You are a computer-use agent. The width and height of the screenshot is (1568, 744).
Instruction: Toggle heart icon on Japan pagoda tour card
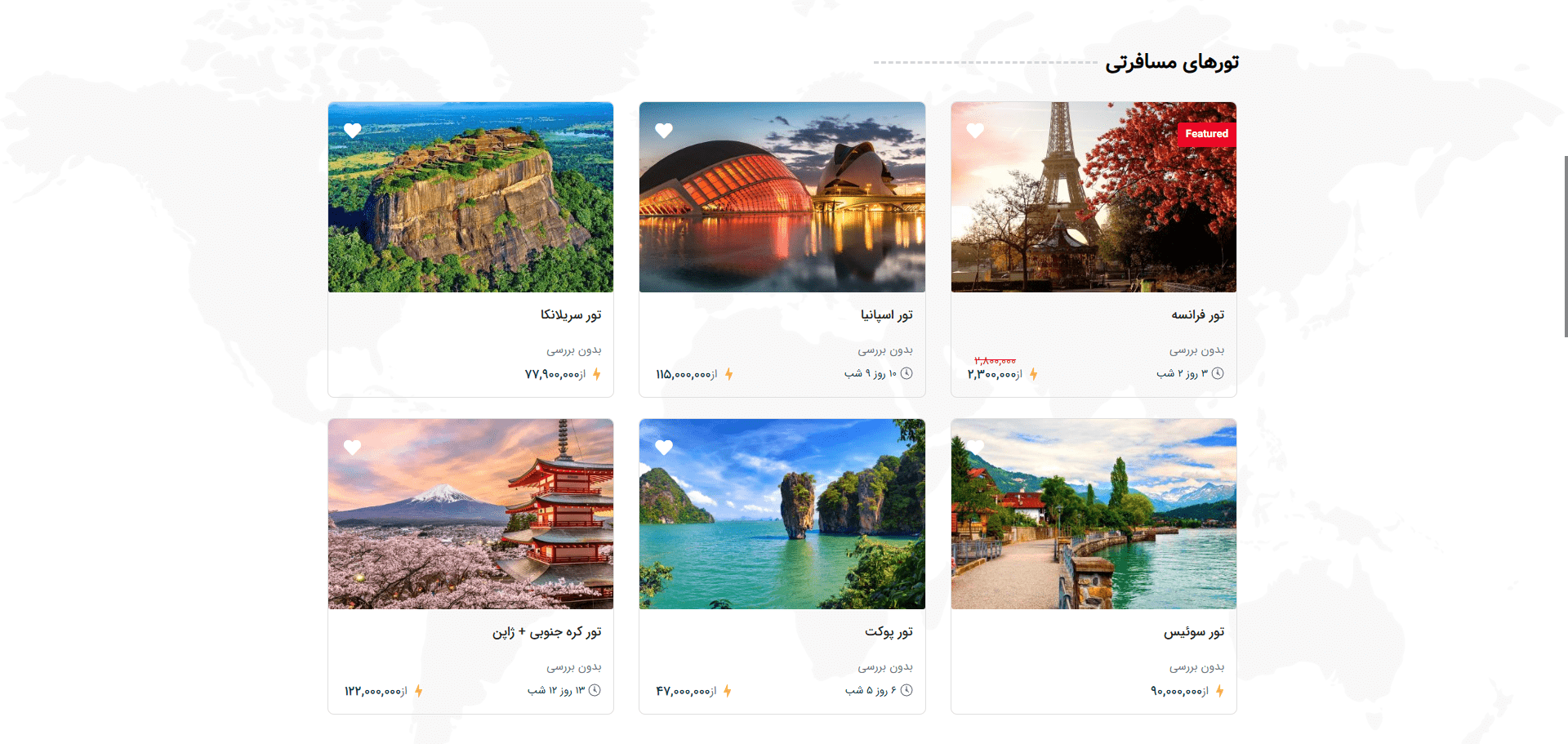[352, 448]
